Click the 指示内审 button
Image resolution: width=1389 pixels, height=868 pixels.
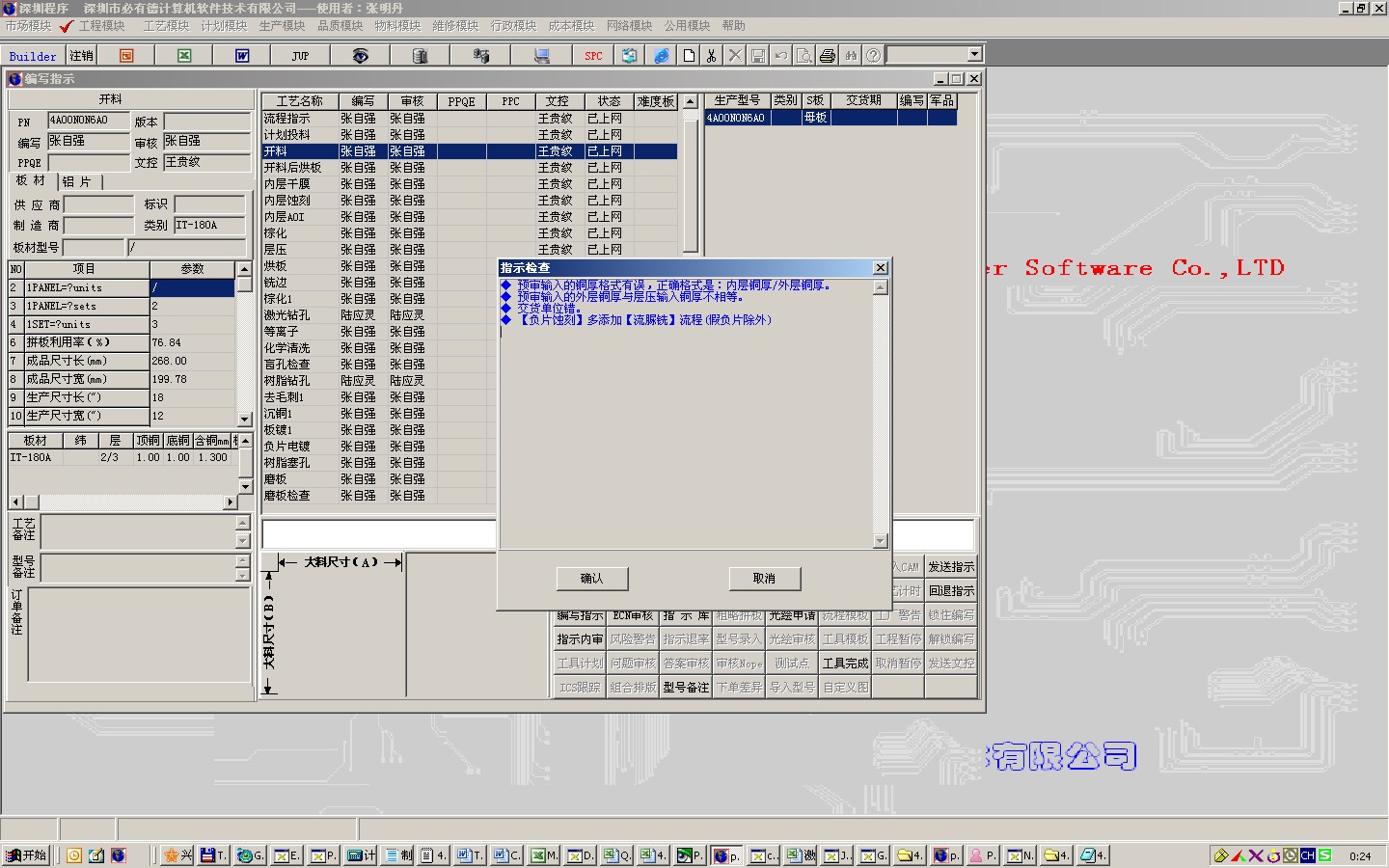coord(580,639)
